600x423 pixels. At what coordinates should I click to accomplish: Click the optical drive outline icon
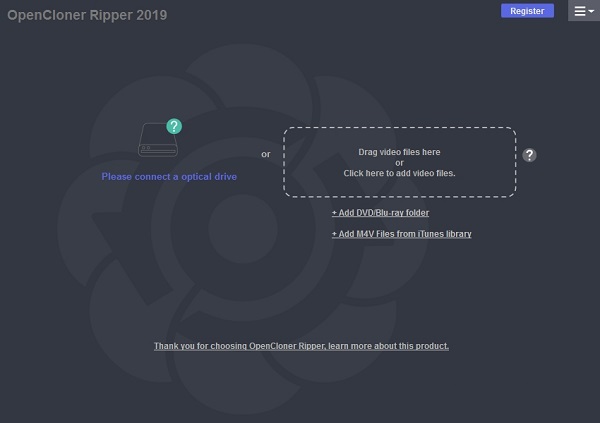[x=158, y=140]
